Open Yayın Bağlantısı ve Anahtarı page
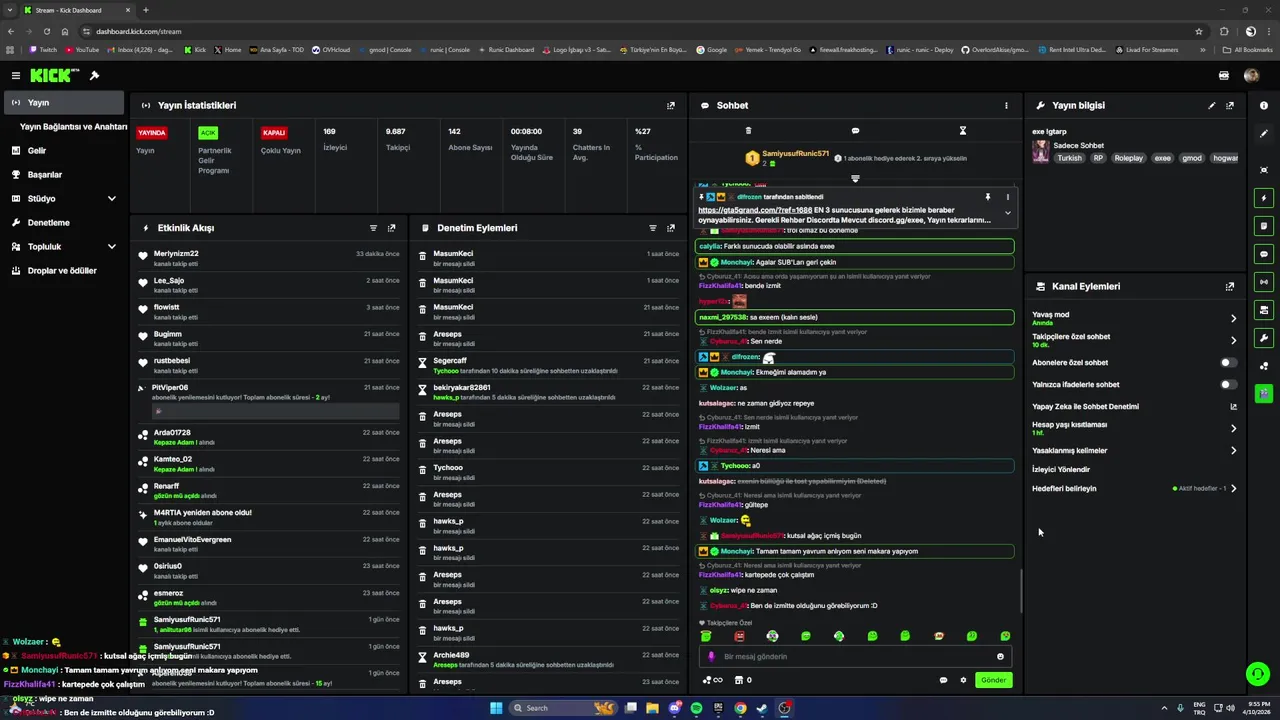The height and width of the screenshot is (720, 1280). [74, 127]
